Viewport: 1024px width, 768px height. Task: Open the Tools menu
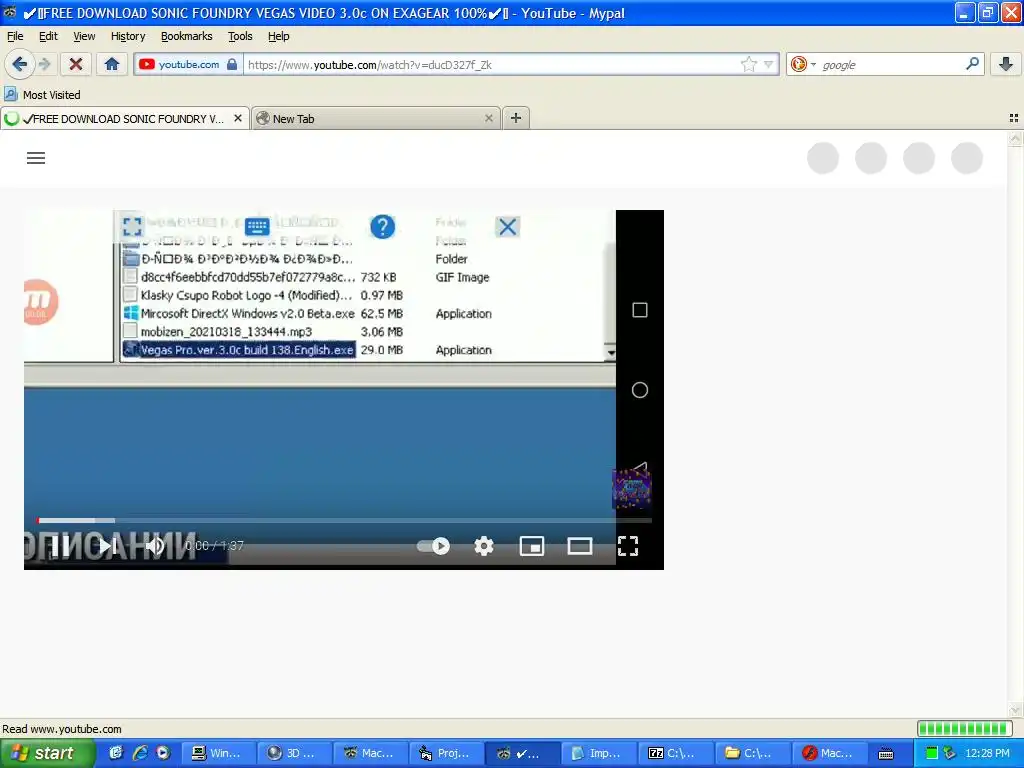point(240,36)
